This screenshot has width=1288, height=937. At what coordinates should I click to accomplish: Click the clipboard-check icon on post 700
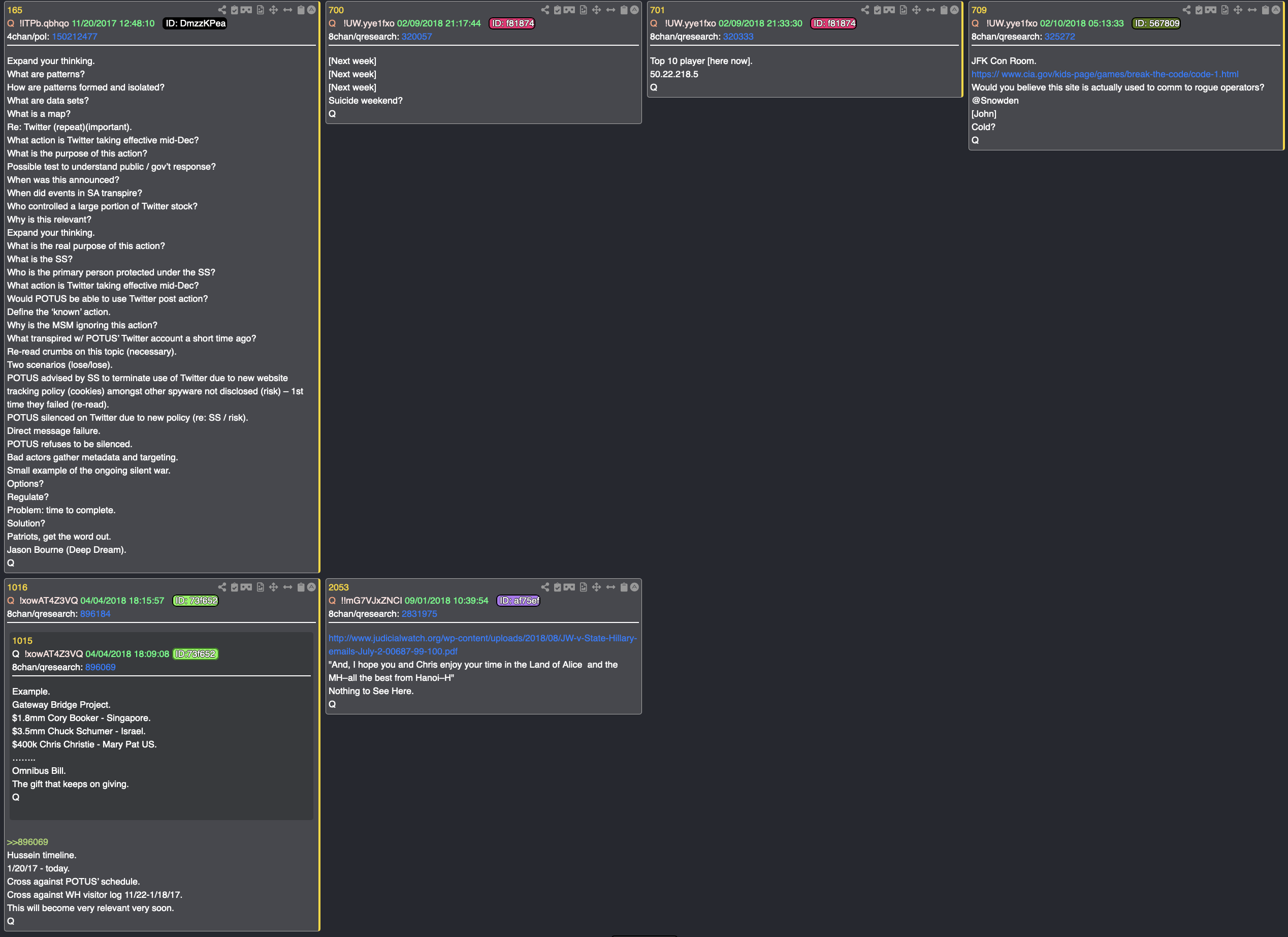coord(558,10)
